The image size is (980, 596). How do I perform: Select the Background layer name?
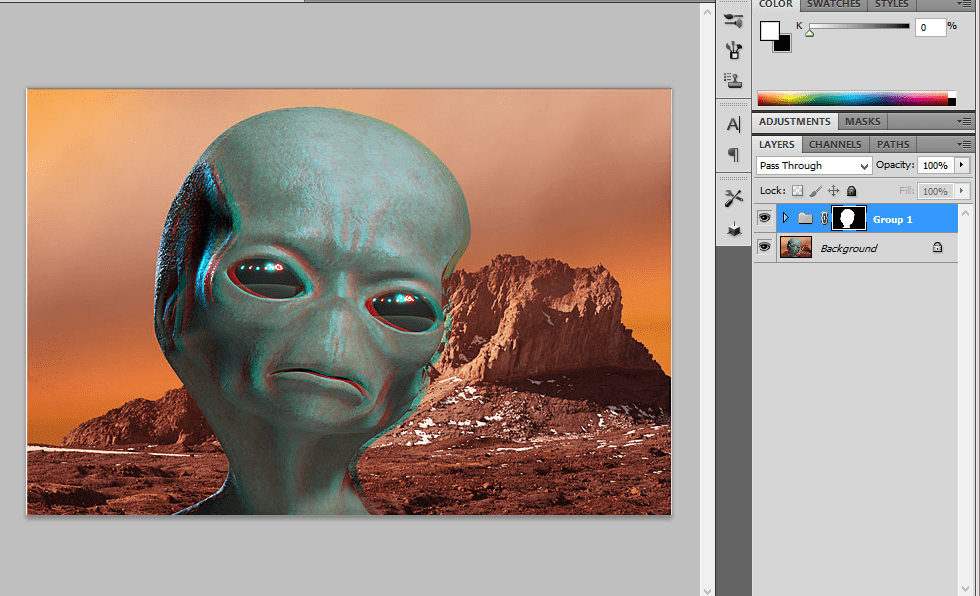(849, 248)
